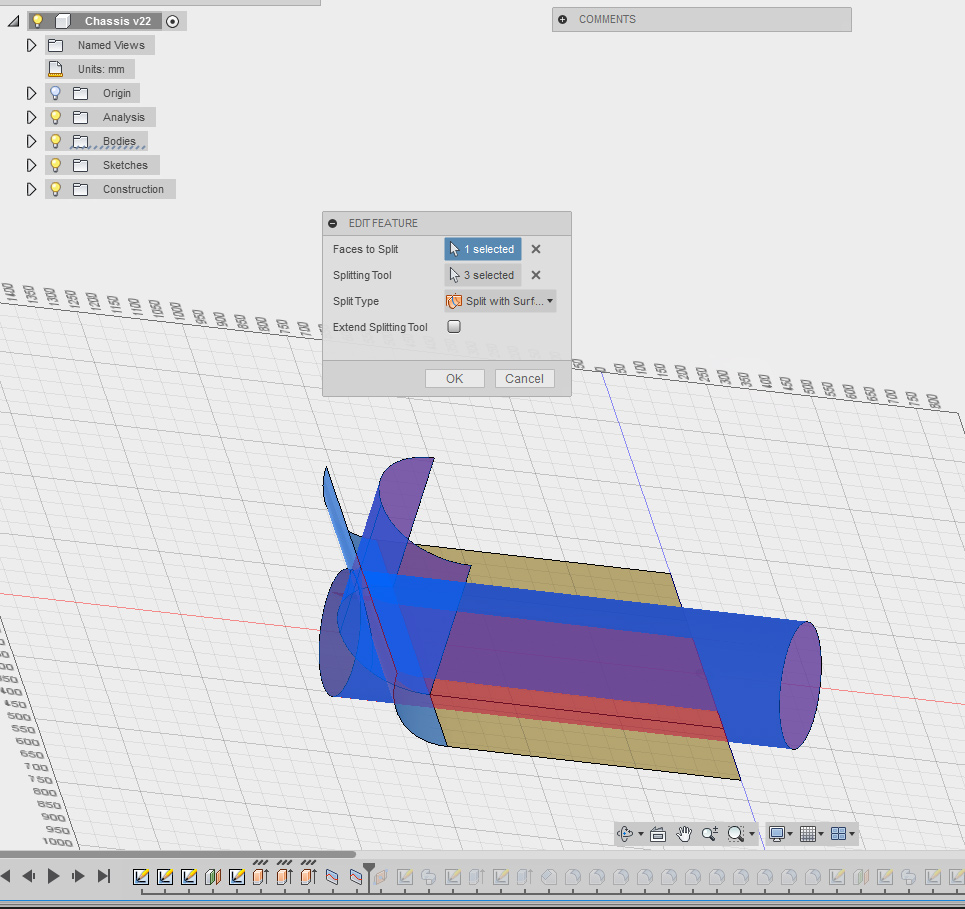The height and width of the screenshot is (909, 965).
Task: Cancel the Edit Feature dialog
Action: click(524, 378)
